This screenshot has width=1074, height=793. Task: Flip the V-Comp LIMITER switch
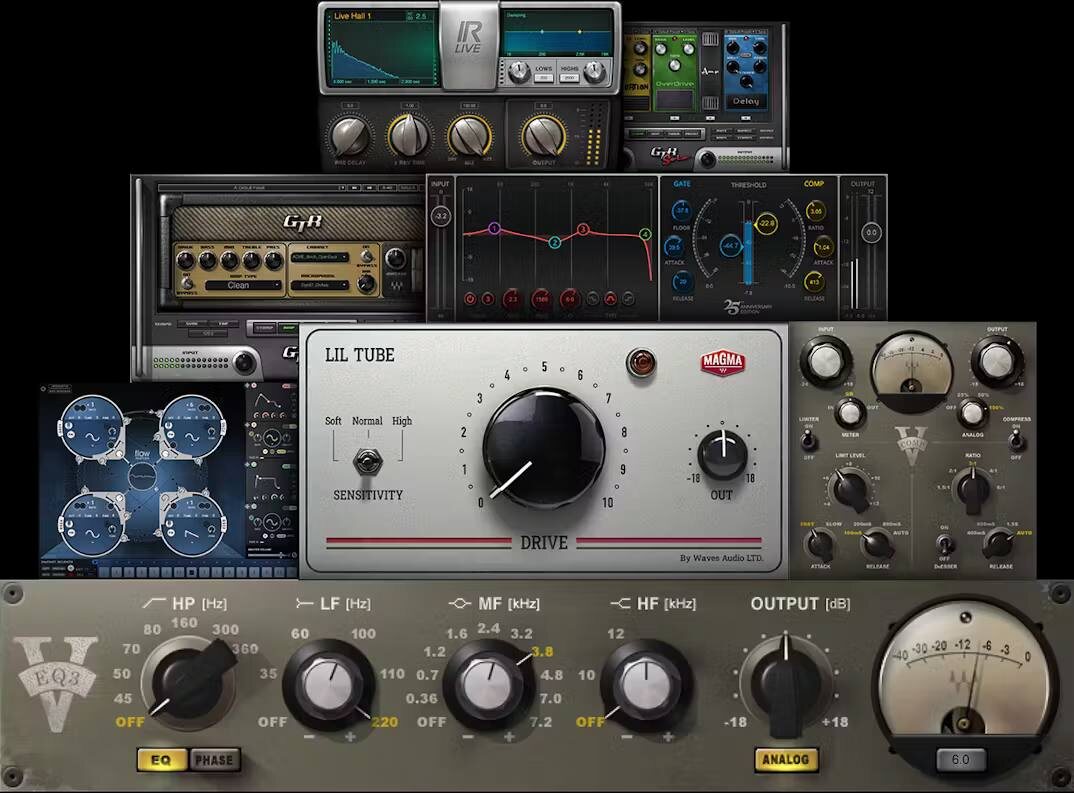(808, 439)
